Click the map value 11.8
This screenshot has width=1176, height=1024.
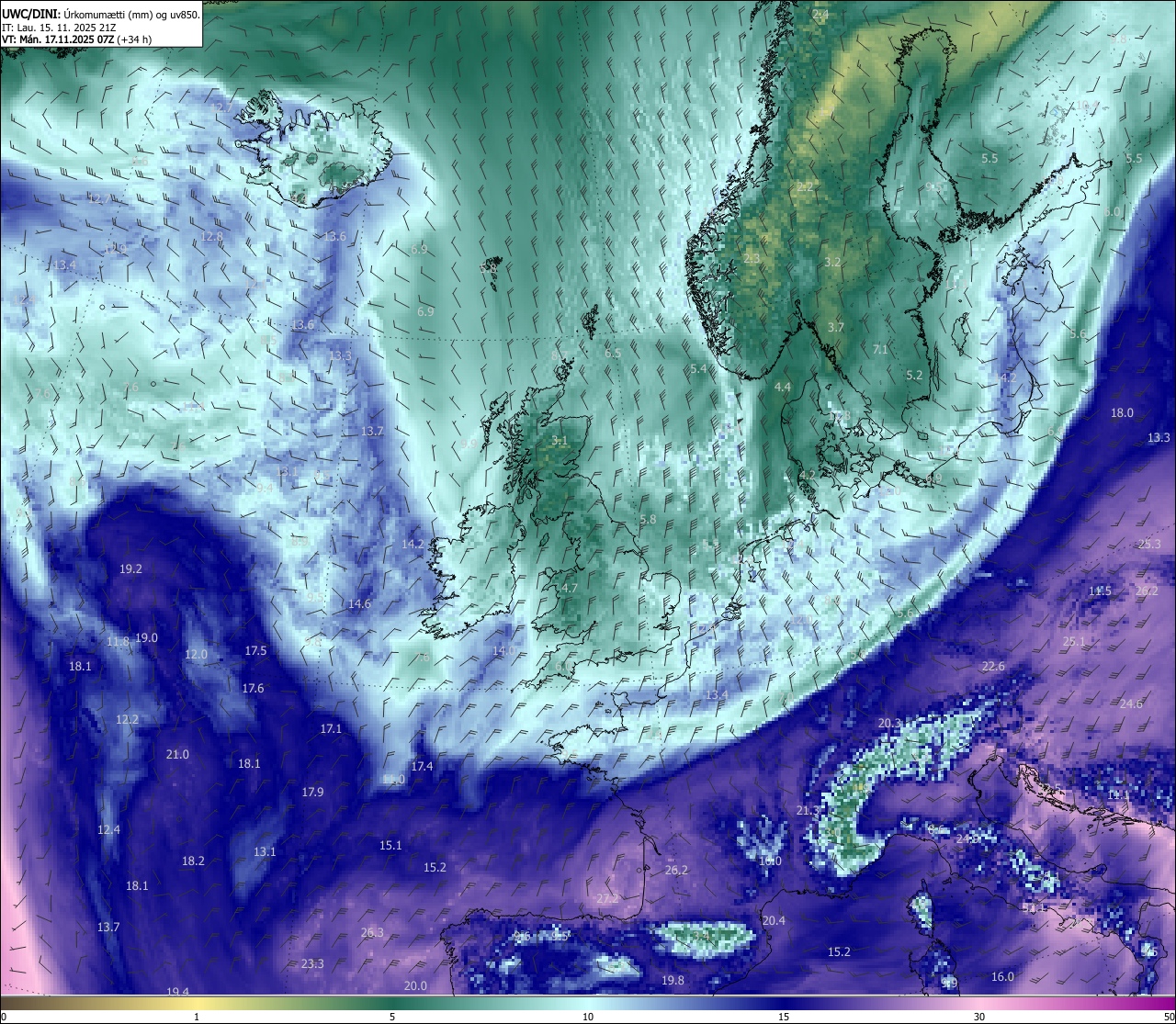(x=118, y=642)
